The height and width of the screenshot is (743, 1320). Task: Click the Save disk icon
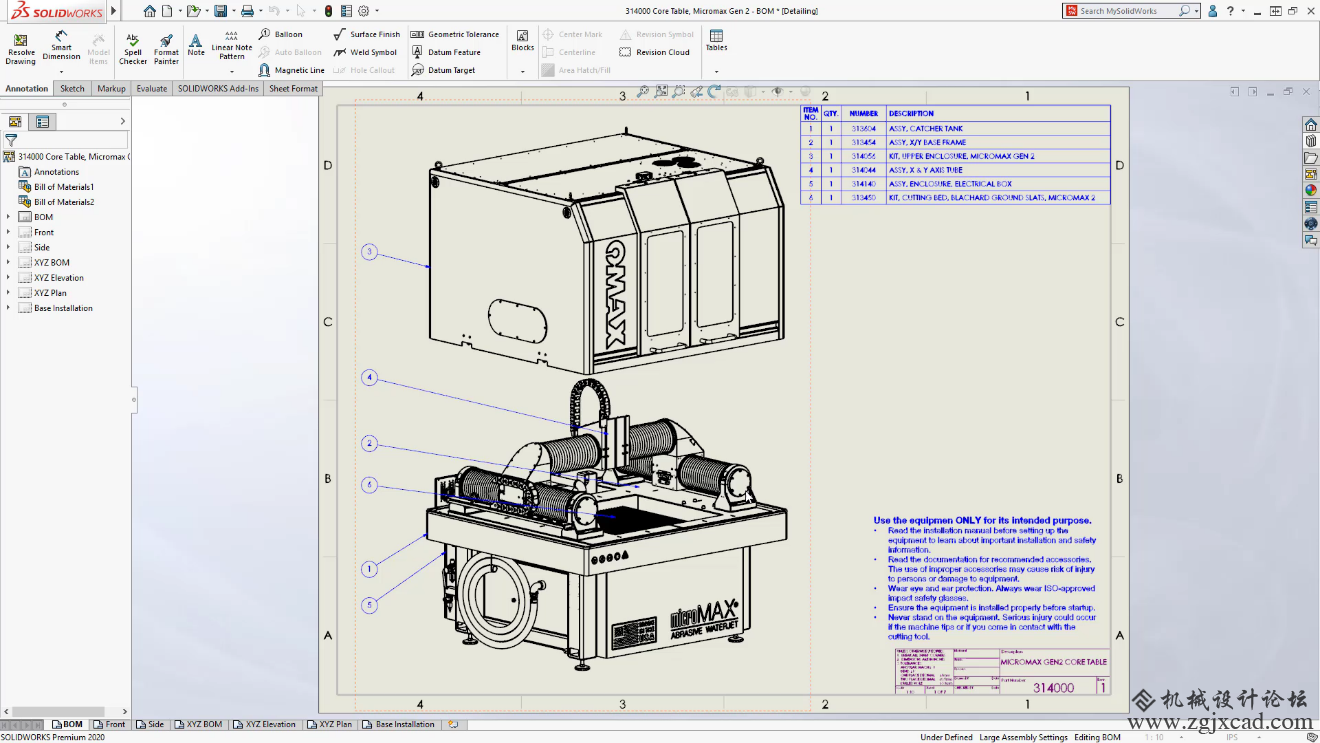(x=220, y=11)
